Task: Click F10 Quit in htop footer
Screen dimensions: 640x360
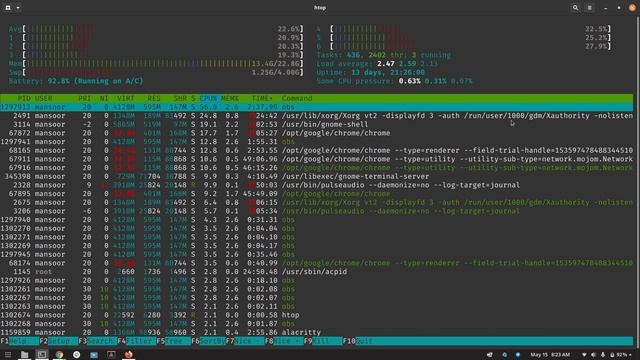Action: click(x=358, y=341)
